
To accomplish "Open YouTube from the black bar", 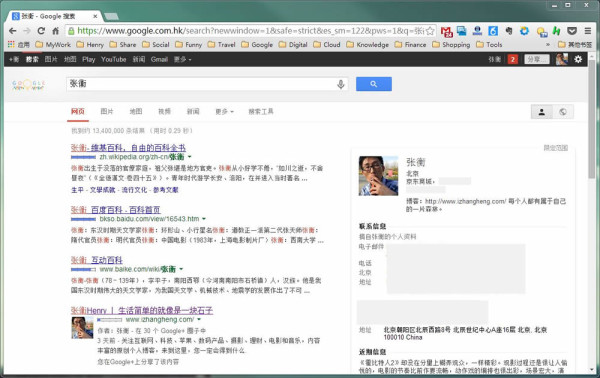I will (x=114, y=59).
